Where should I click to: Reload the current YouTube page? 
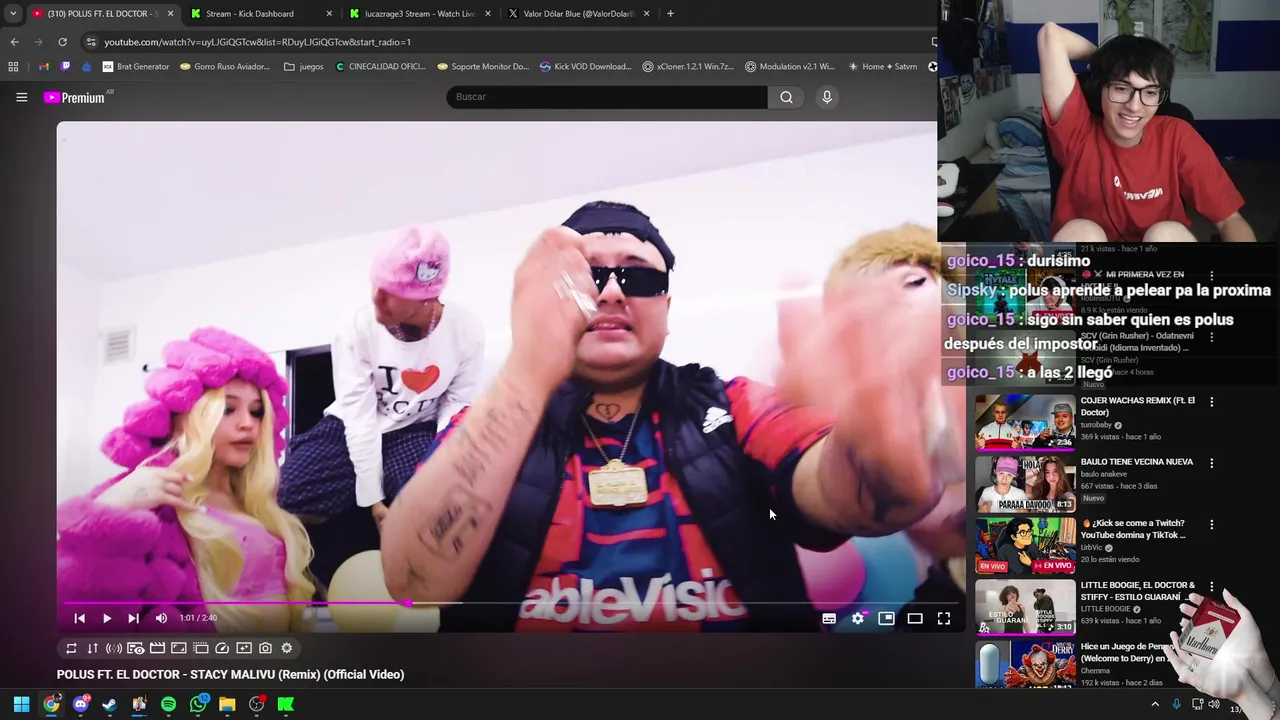[x=62, y=42]
